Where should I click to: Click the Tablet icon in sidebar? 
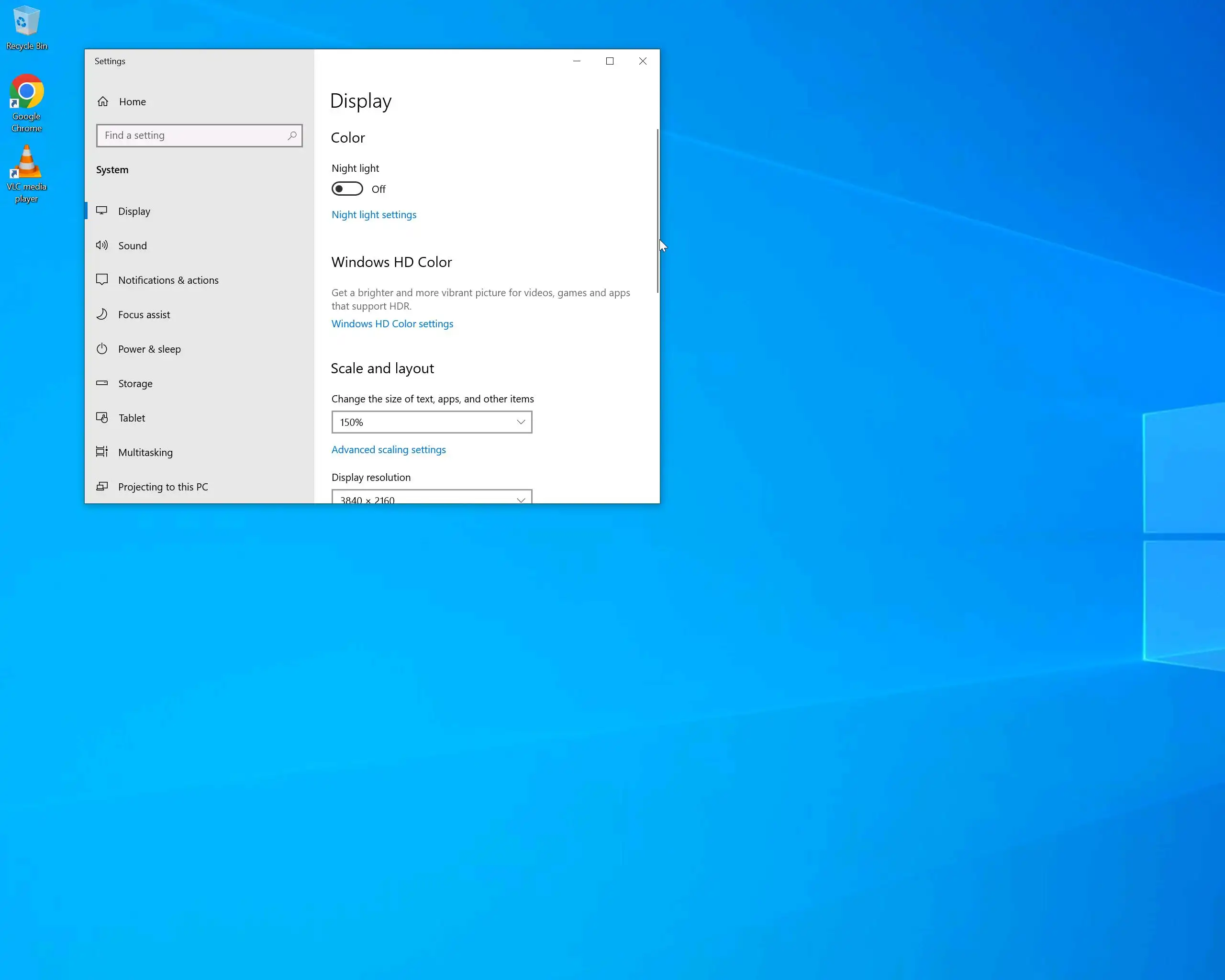pyautogui.click(x=102, y=418)
